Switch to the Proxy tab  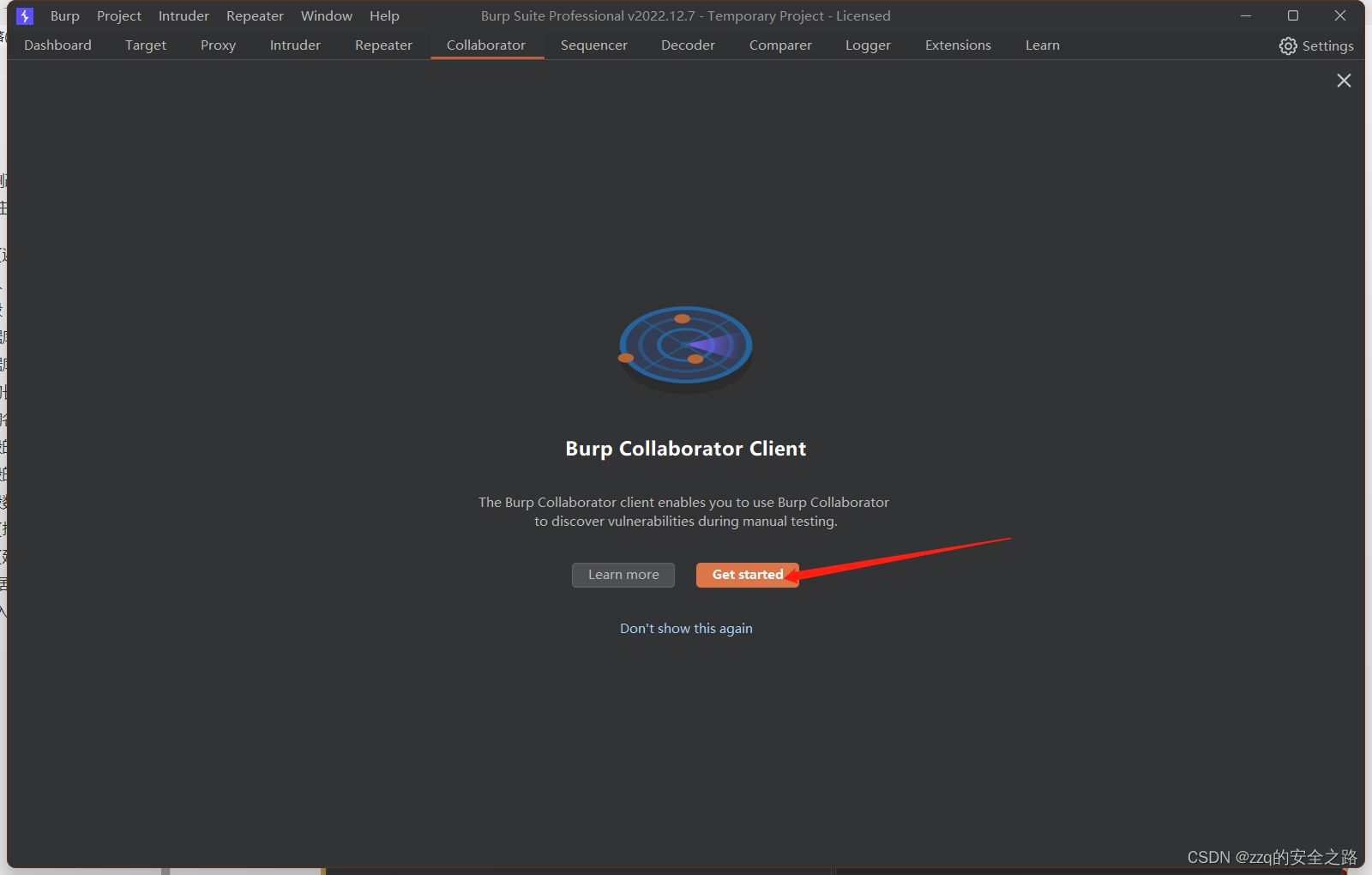pyautogui.click(x=218, y=45)
